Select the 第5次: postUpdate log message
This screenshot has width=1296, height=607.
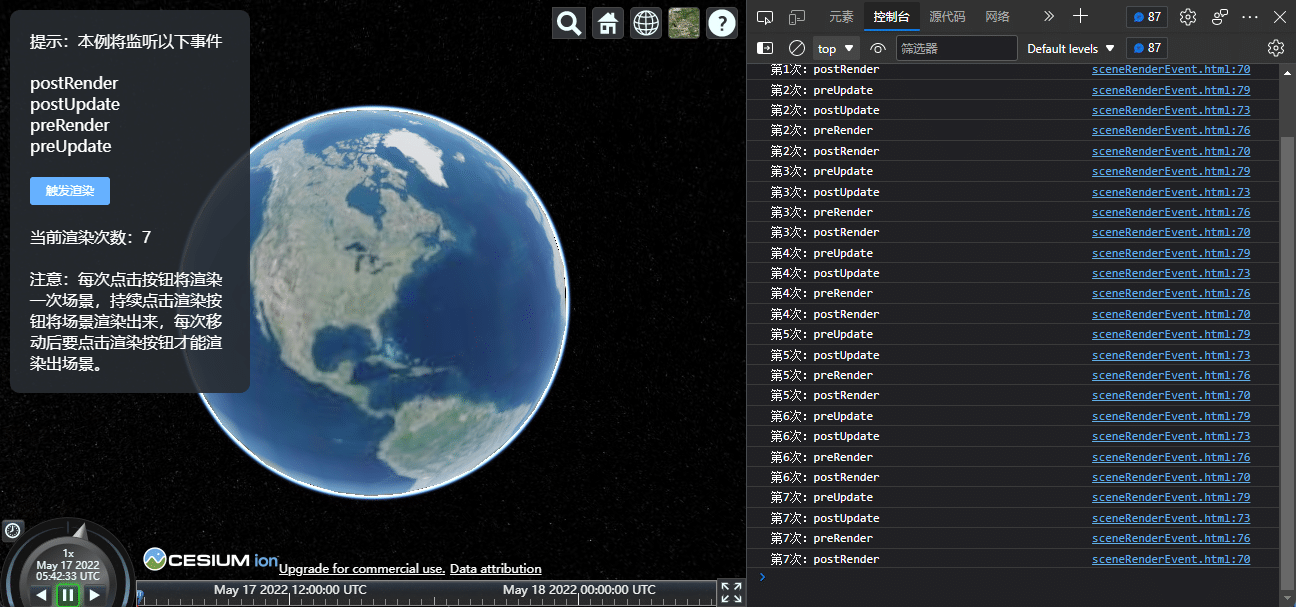(x=825, y=355)
